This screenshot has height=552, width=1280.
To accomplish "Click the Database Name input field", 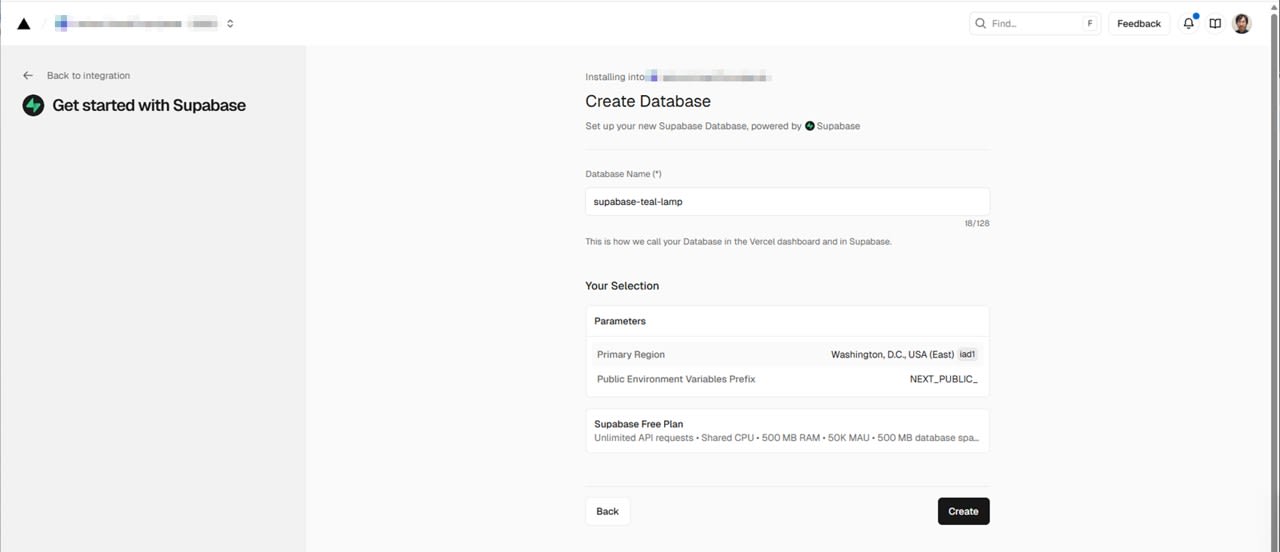I will 787,201.
